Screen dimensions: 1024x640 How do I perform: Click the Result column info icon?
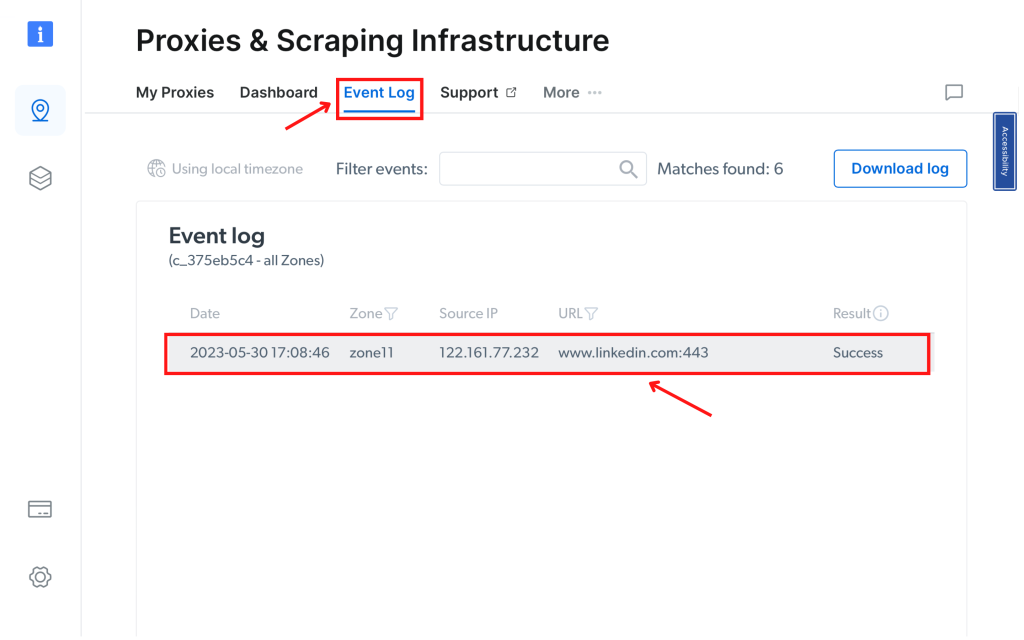click(880, 313)
